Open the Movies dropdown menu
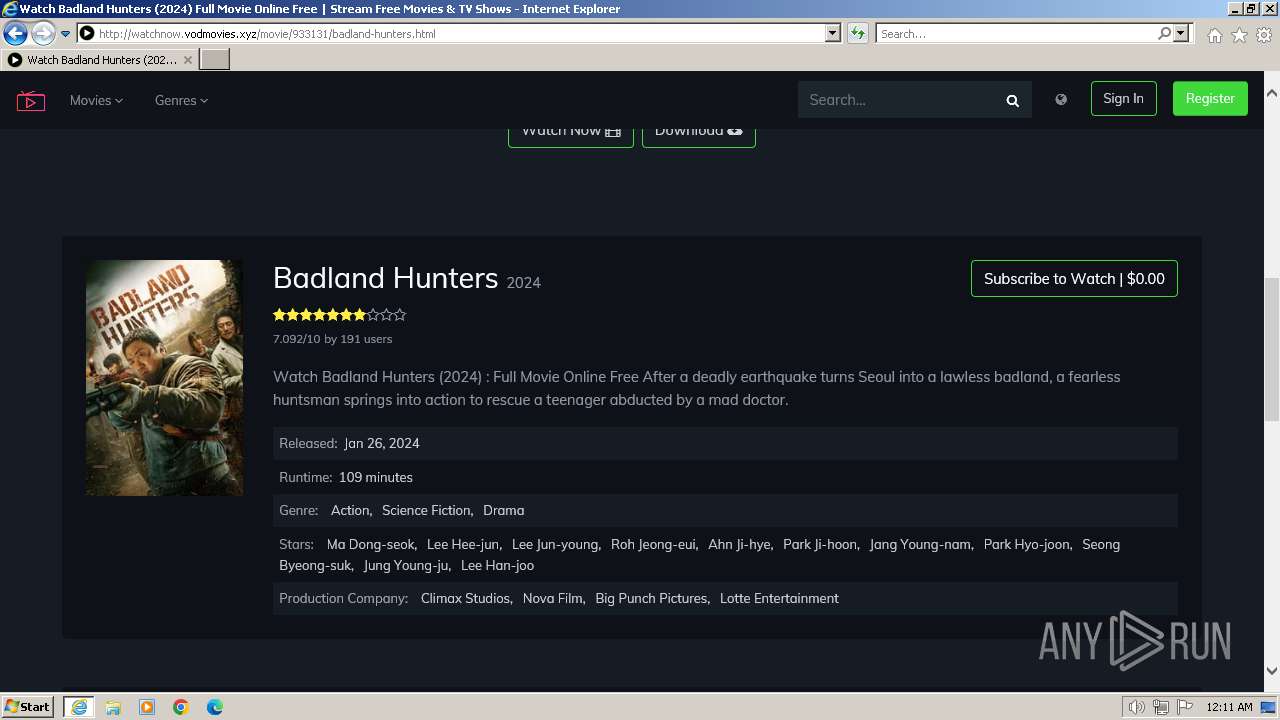This screenshot has width=1280, height=720. pos(96,100)
